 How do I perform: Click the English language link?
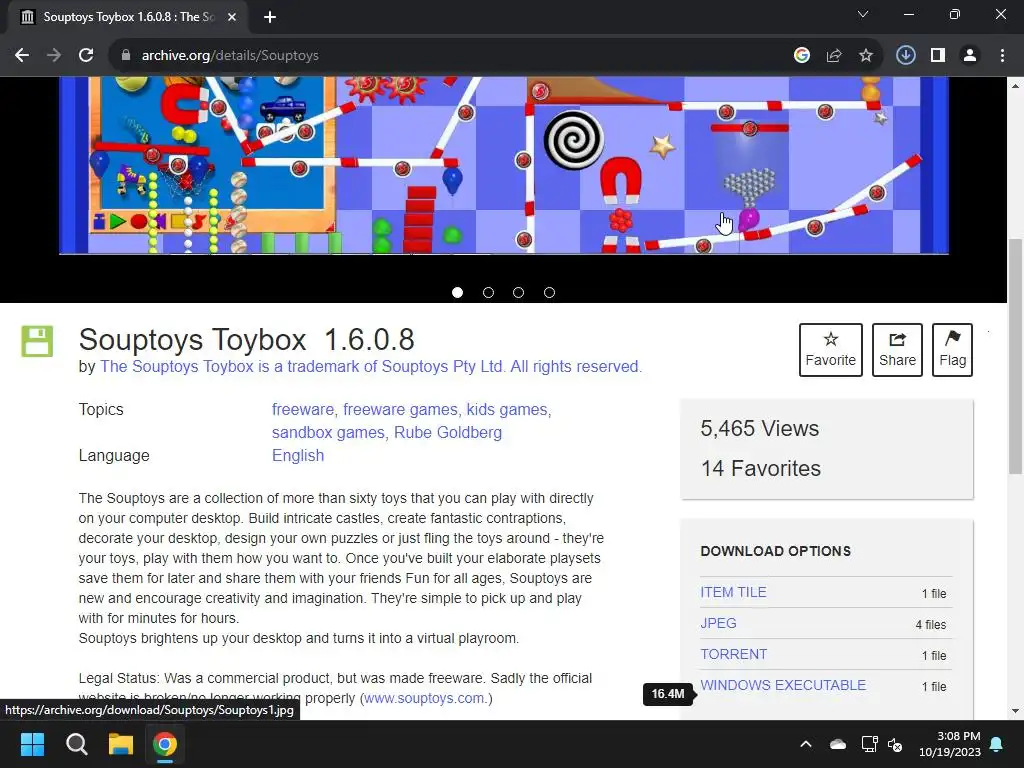(x=298, y=455)
